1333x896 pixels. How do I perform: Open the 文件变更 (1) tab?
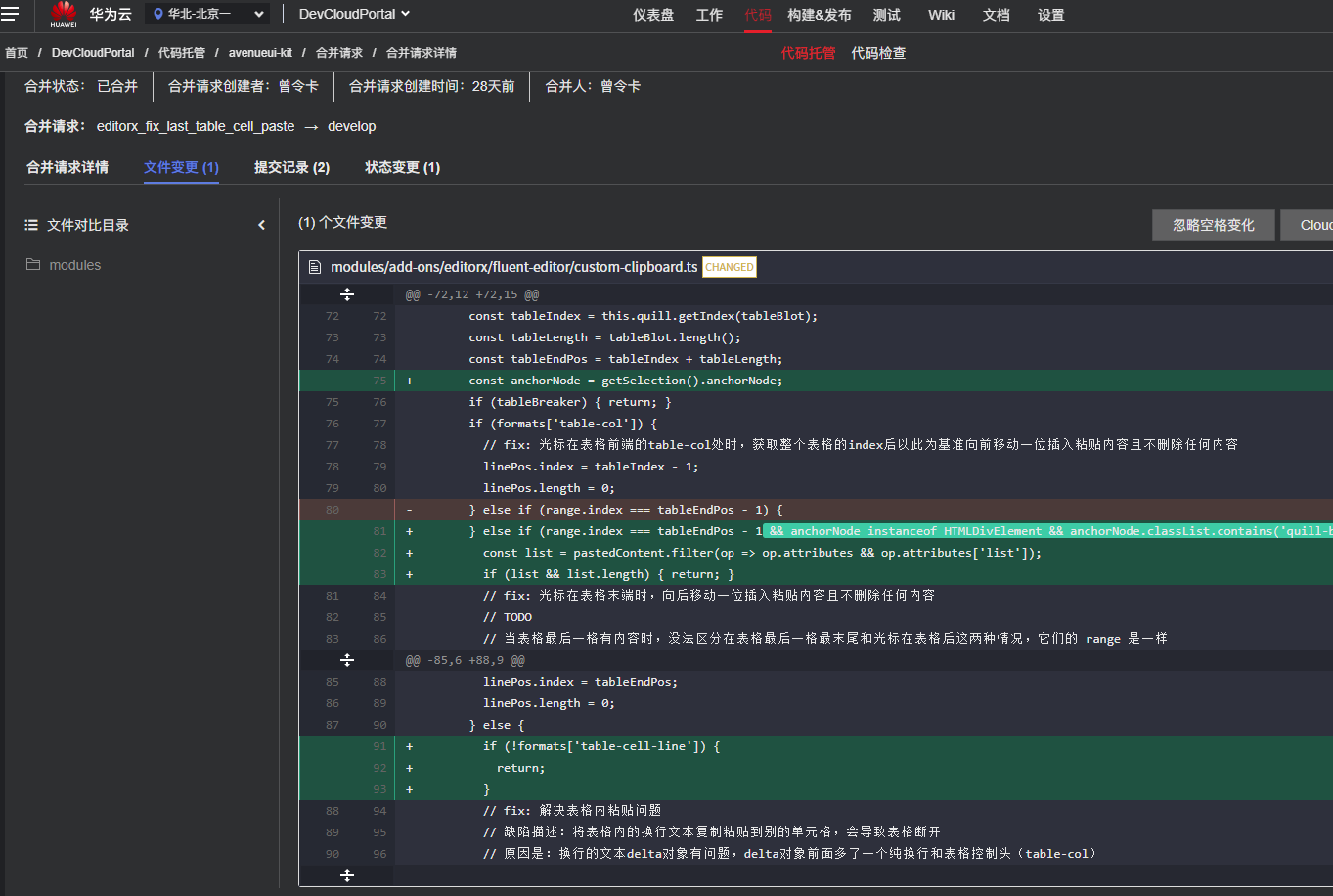click(x=181, y=167)
